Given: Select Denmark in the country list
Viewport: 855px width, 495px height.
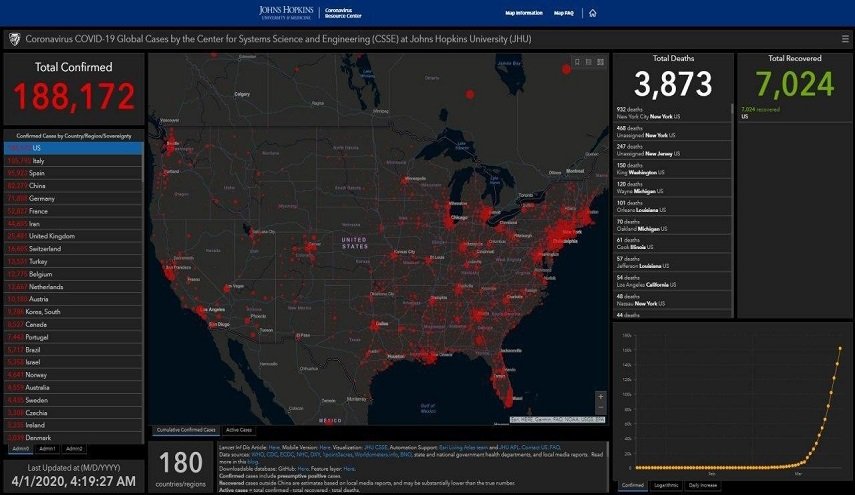Looking at the screenshot, I should (x=74, y=438).
